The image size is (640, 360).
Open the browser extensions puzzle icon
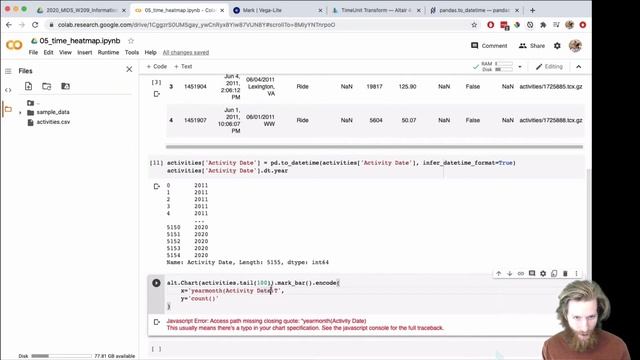coord(543,25)
